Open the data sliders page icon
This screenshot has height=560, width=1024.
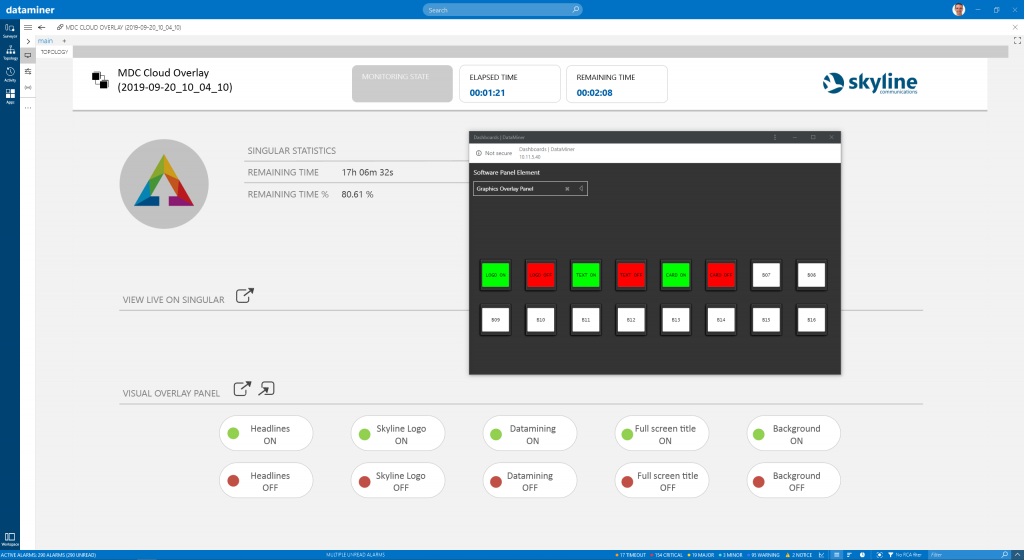pos(28,71)
